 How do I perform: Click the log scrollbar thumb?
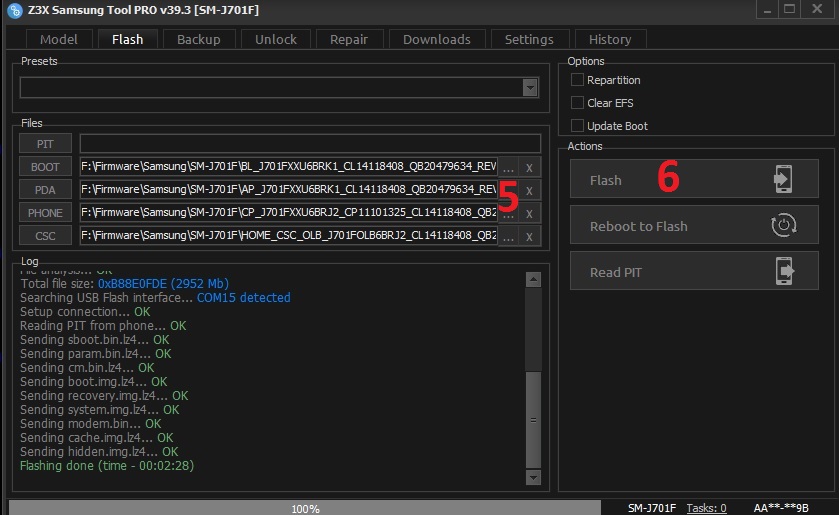[x=533, y=420]
